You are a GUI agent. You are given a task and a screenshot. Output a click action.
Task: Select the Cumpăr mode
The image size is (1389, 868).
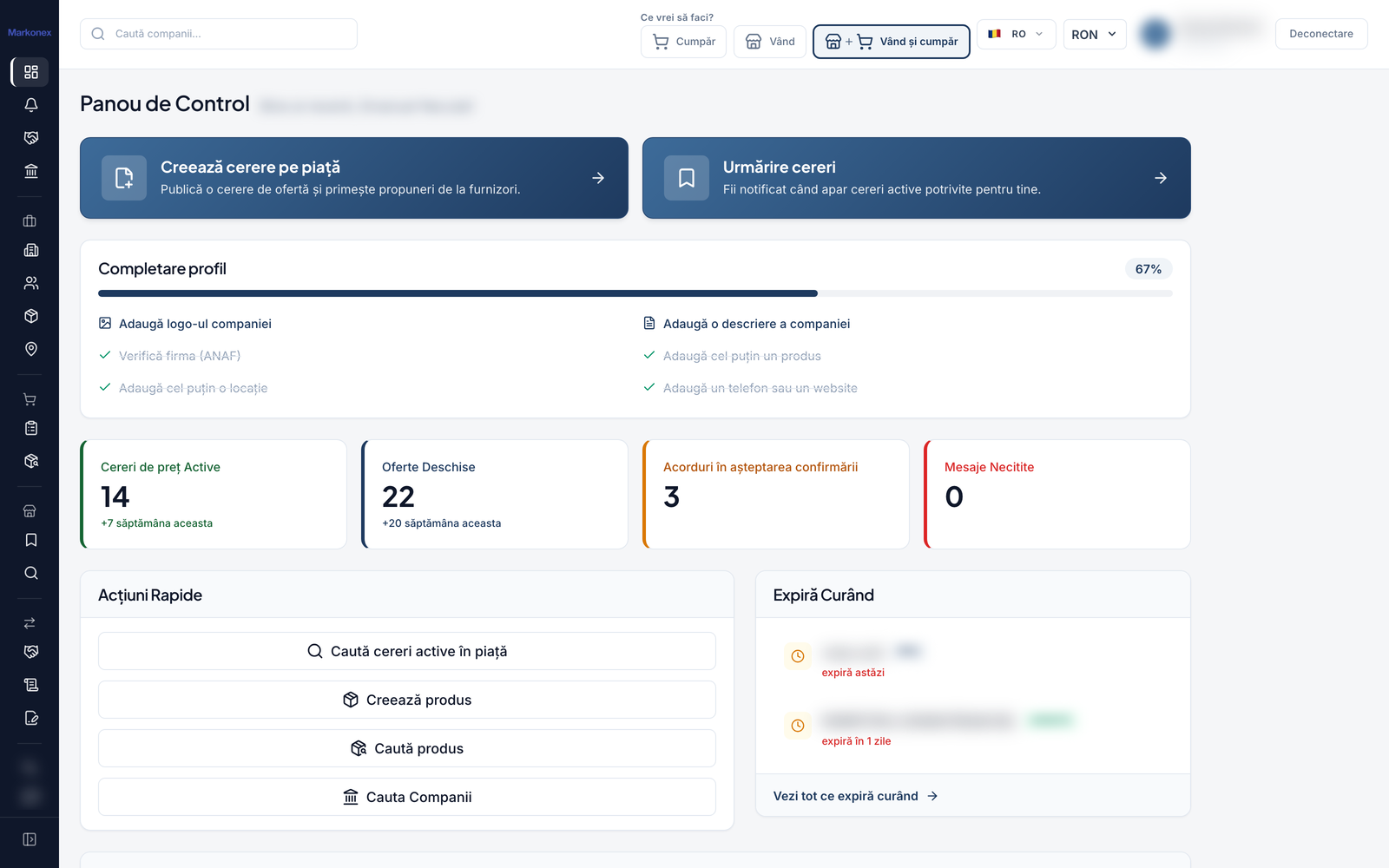[x=683, y=42]
